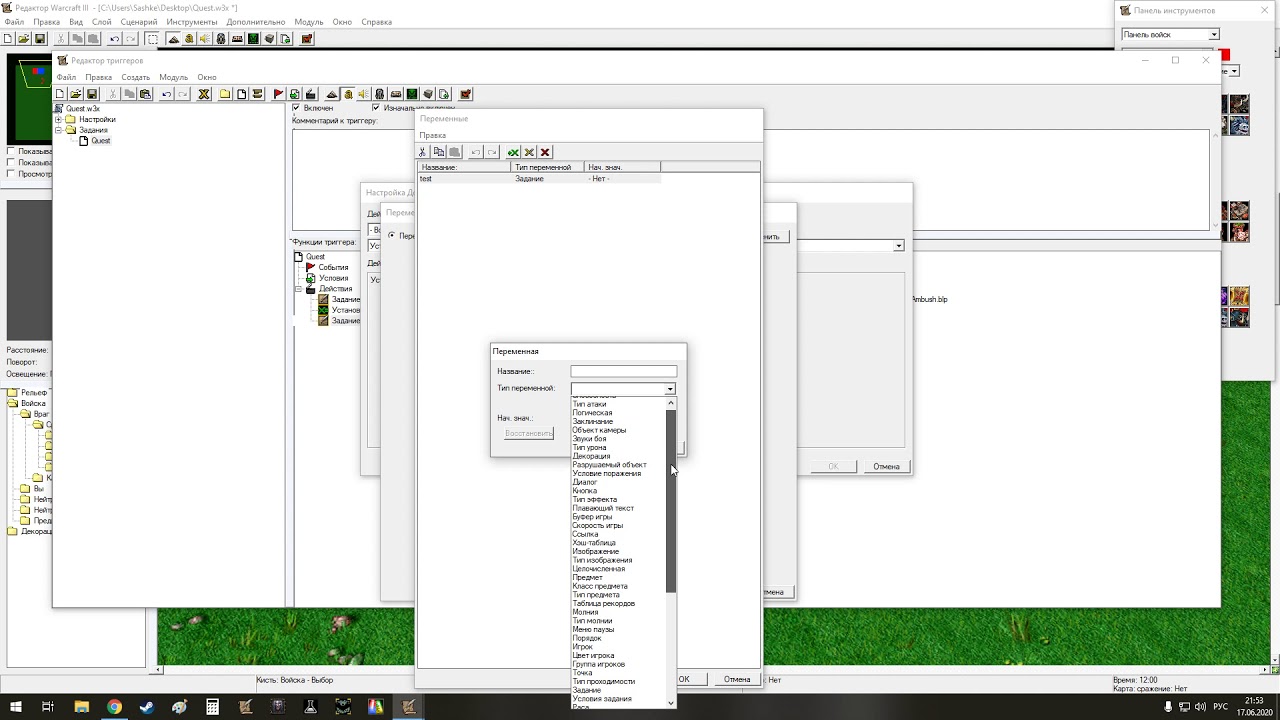Toggle the Включен checkbox

[296, 108]
